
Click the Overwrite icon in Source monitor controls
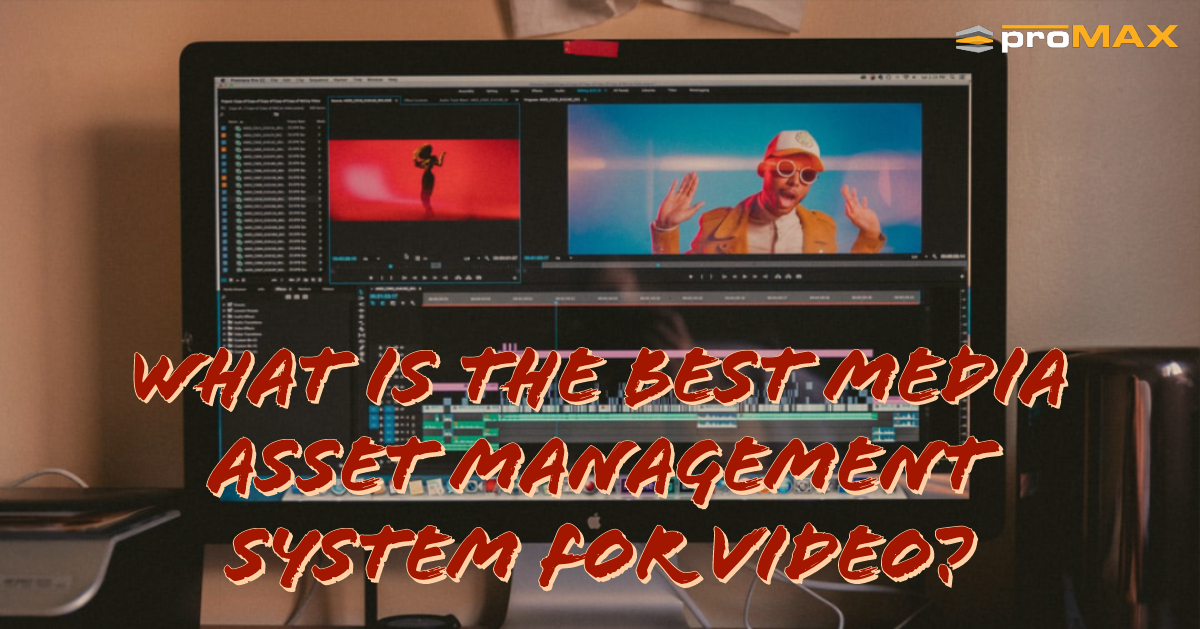(467, 278)
